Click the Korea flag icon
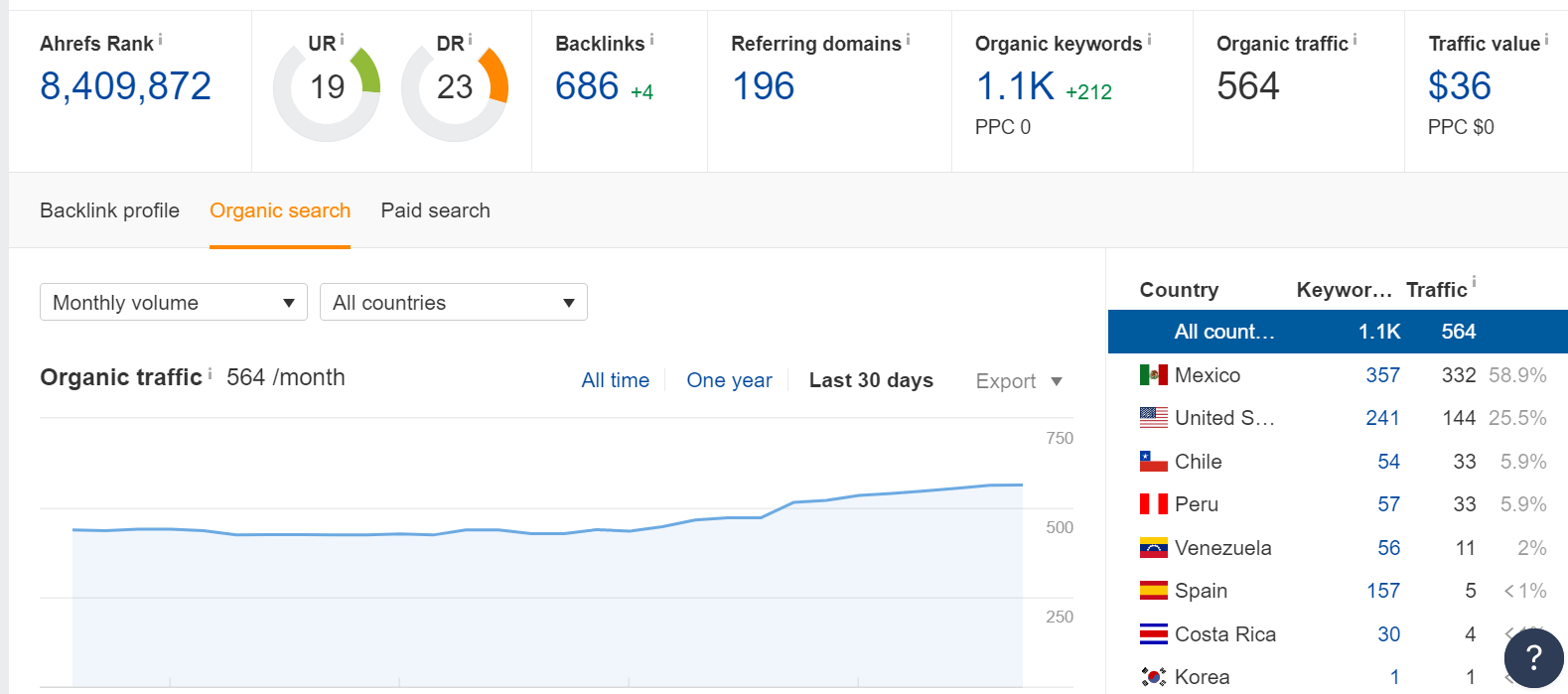 coord(1153,677)
